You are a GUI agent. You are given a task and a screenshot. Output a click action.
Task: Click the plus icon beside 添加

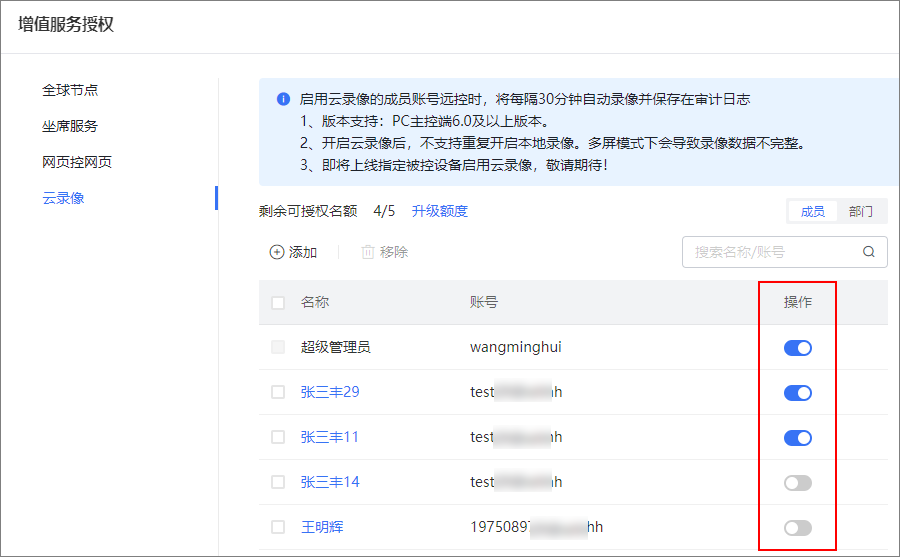(277, 252)
